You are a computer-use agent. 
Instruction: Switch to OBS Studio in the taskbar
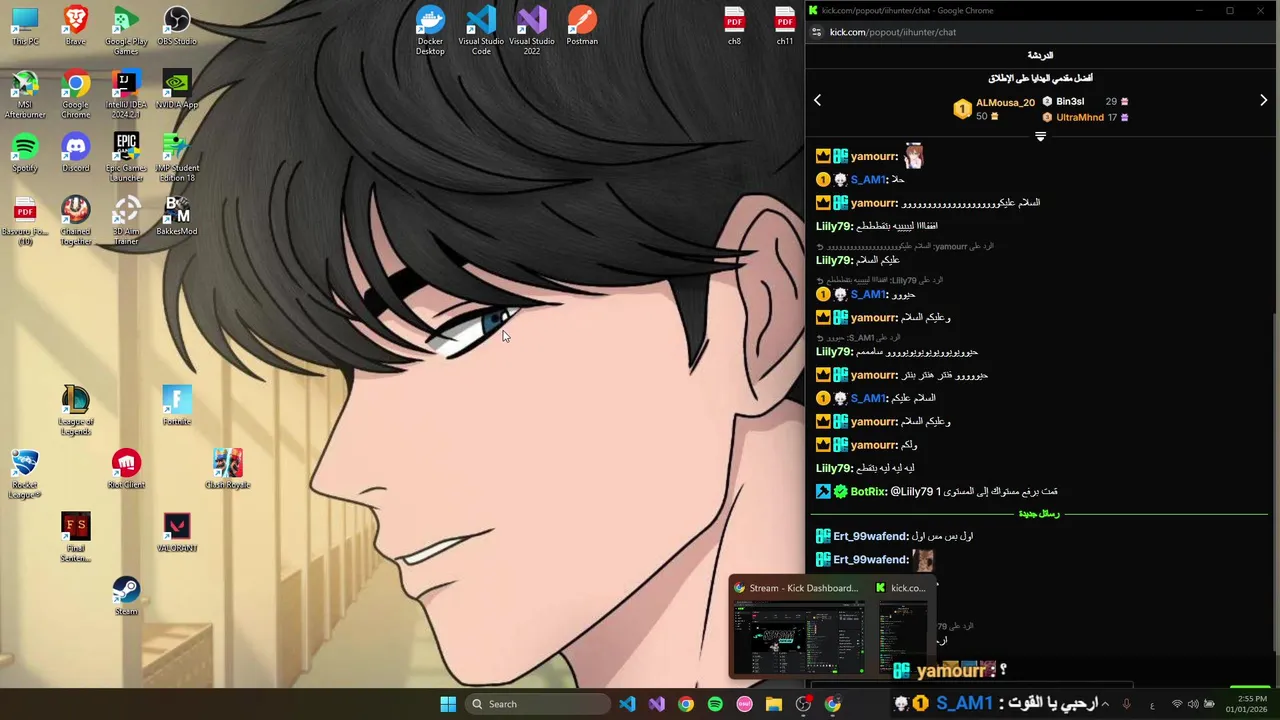click(x=803, y=704)
